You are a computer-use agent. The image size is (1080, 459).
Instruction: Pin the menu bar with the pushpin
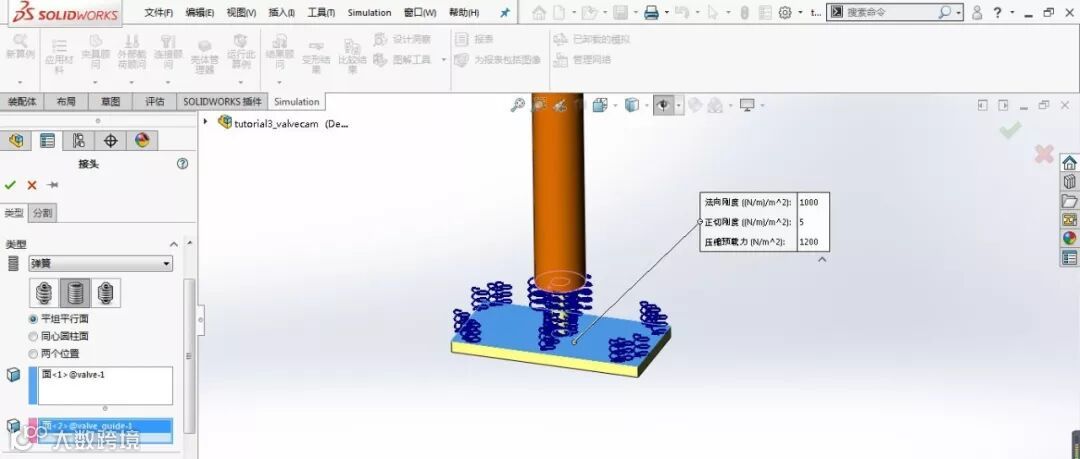point(505,12)
